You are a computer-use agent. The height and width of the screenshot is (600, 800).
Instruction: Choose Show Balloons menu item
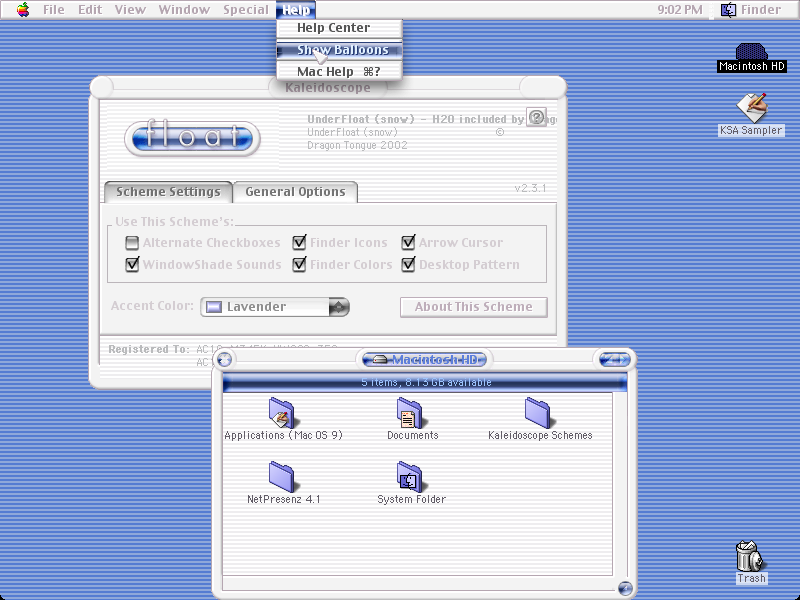pos(339,50)
